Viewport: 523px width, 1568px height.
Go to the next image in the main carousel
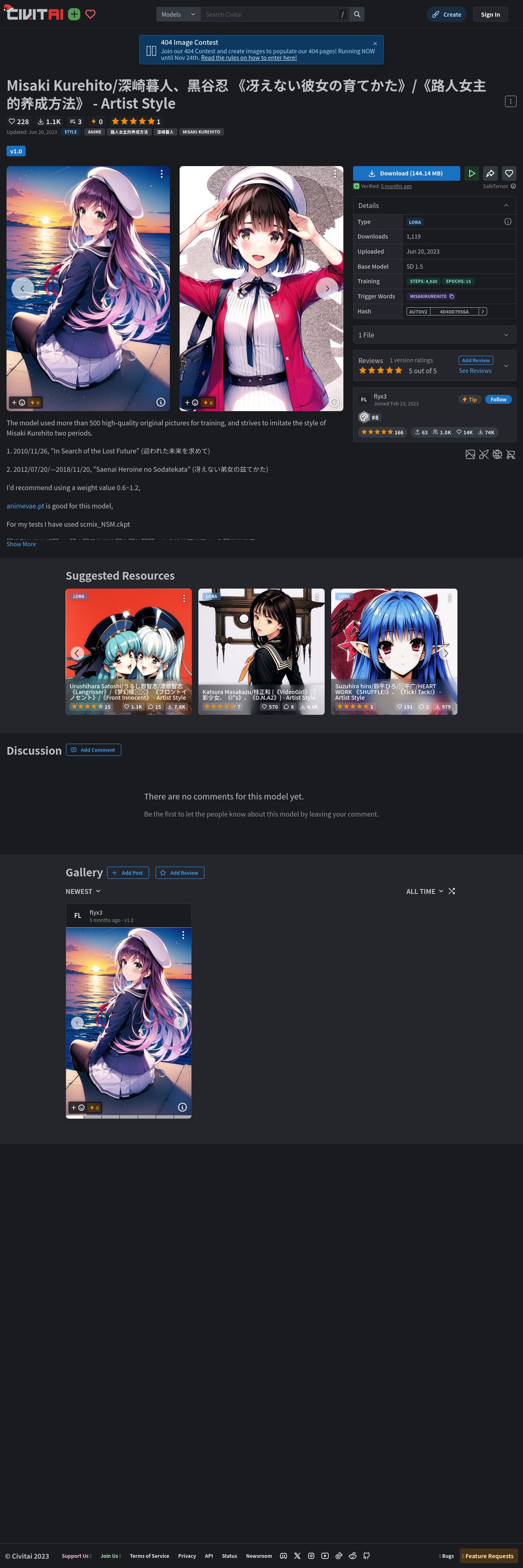pos(327,289)
